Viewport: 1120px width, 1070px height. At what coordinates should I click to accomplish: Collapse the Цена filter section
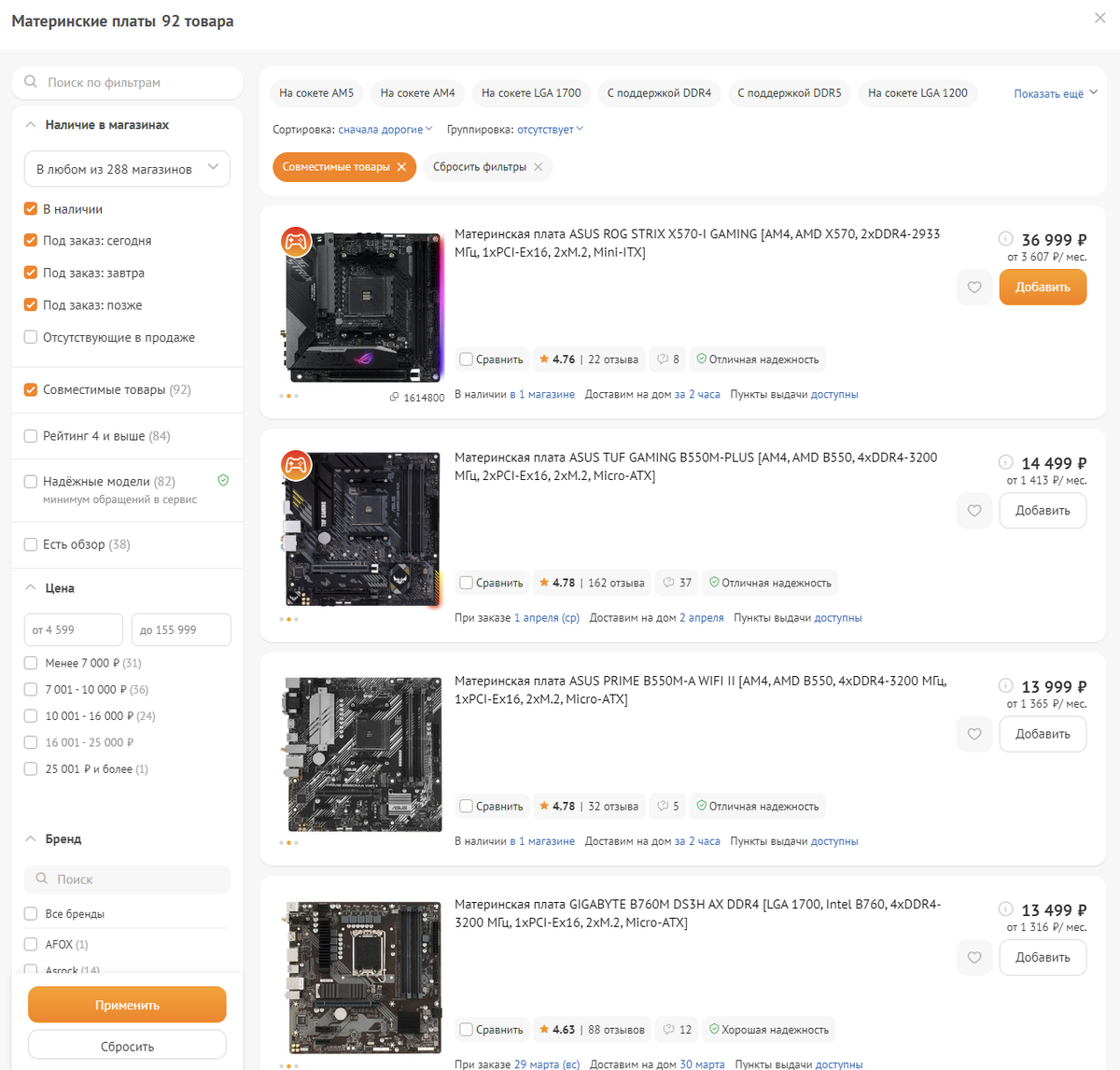[x=31, y=588]
